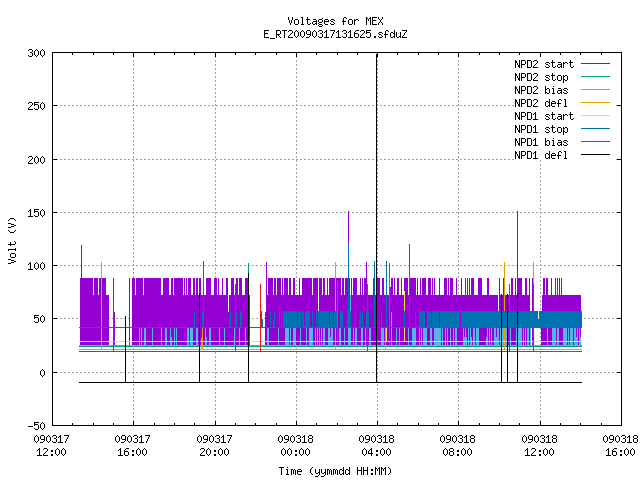Click the y-axis tick value 100
This screenshot has height=480, width=640.
36,266
